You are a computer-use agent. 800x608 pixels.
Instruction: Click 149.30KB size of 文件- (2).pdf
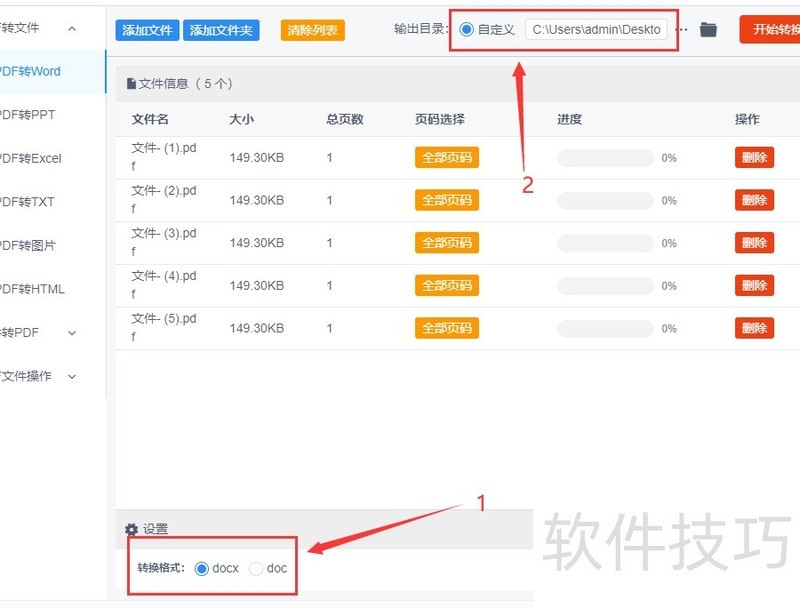coord(257,200)
